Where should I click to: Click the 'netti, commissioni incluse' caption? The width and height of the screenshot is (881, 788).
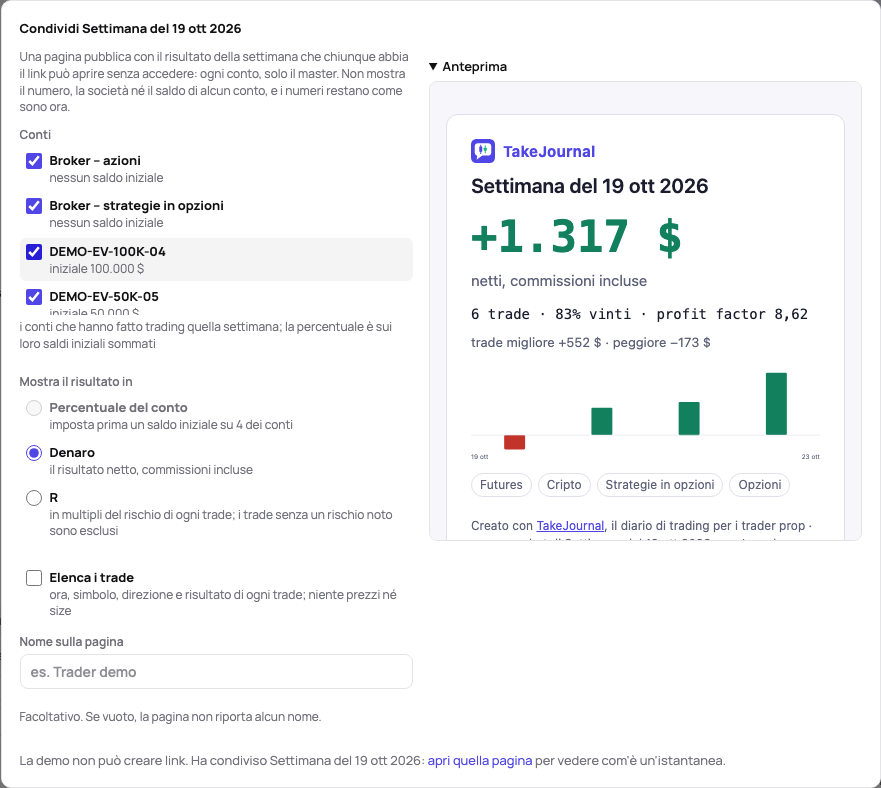click(x=559, y=281)
